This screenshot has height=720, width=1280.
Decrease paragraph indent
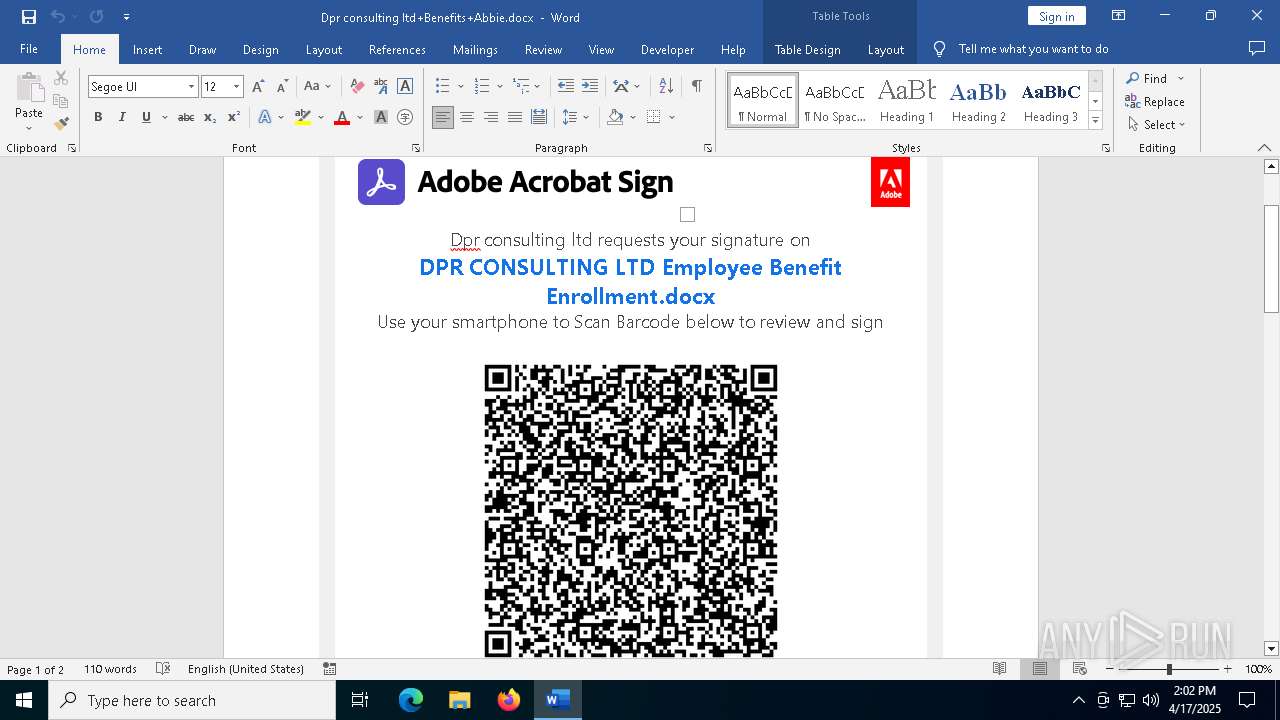coord(566,87)
